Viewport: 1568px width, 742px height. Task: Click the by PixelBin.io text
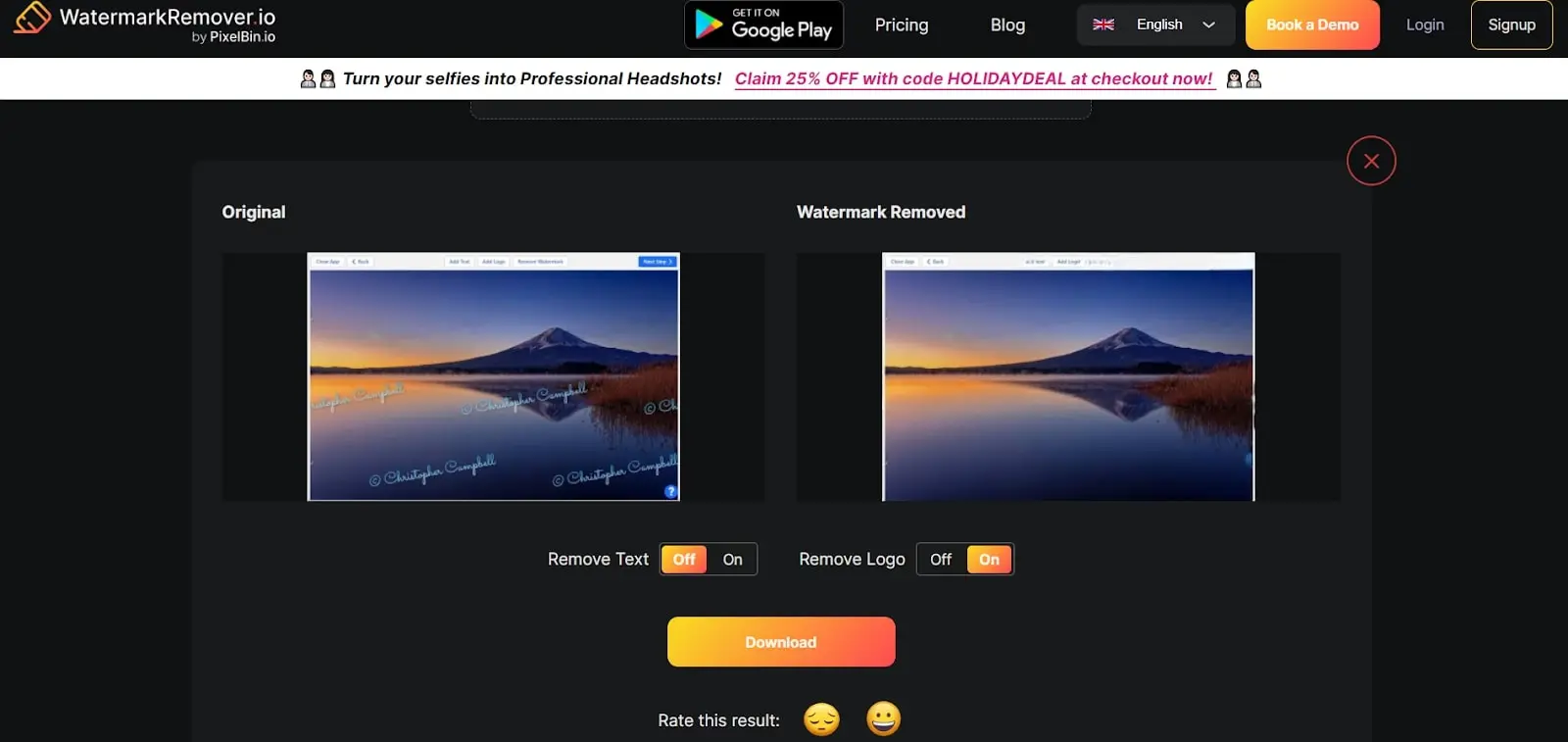point(233,37)
